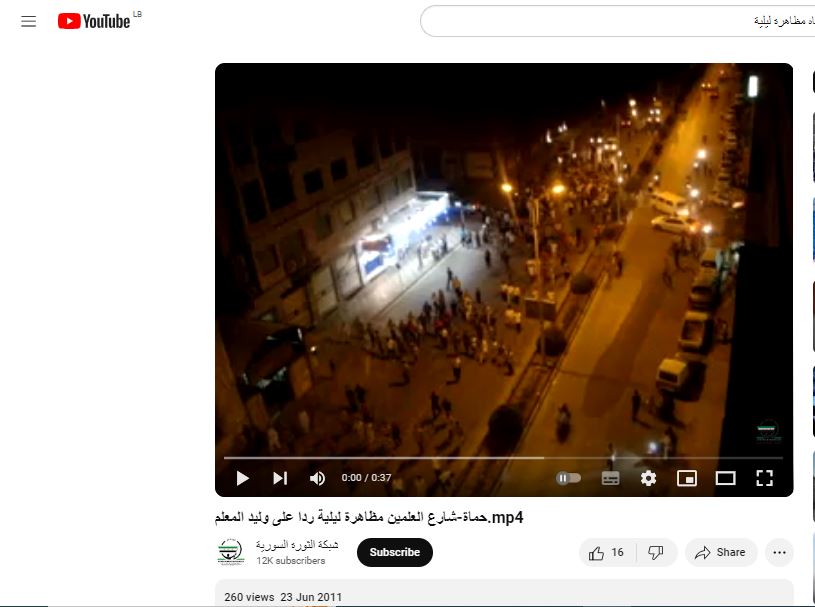Play the video
The height and width of the screenshot is (607, 815).
[x=242, y=478]
